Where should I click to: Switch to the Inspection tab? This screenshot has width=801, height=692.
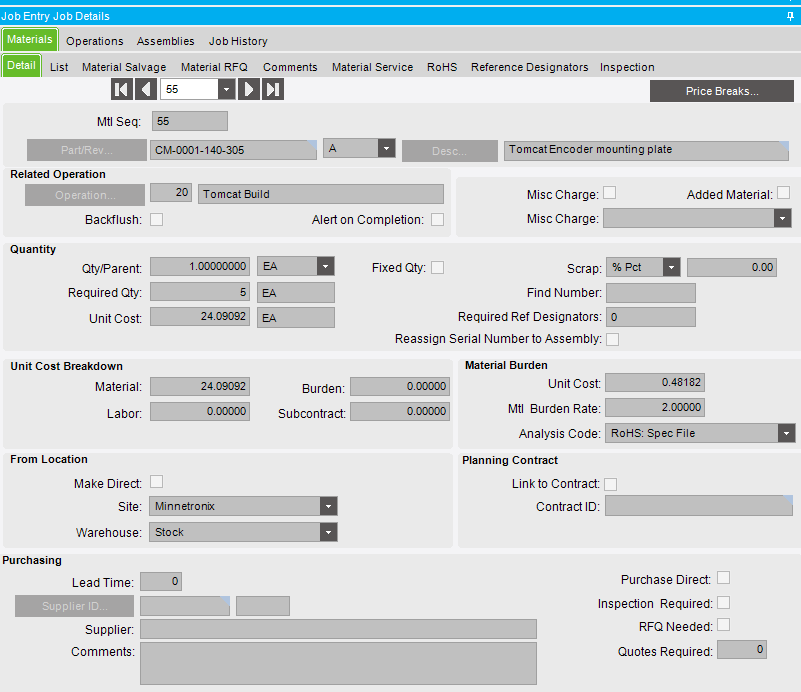click(627, 67)
